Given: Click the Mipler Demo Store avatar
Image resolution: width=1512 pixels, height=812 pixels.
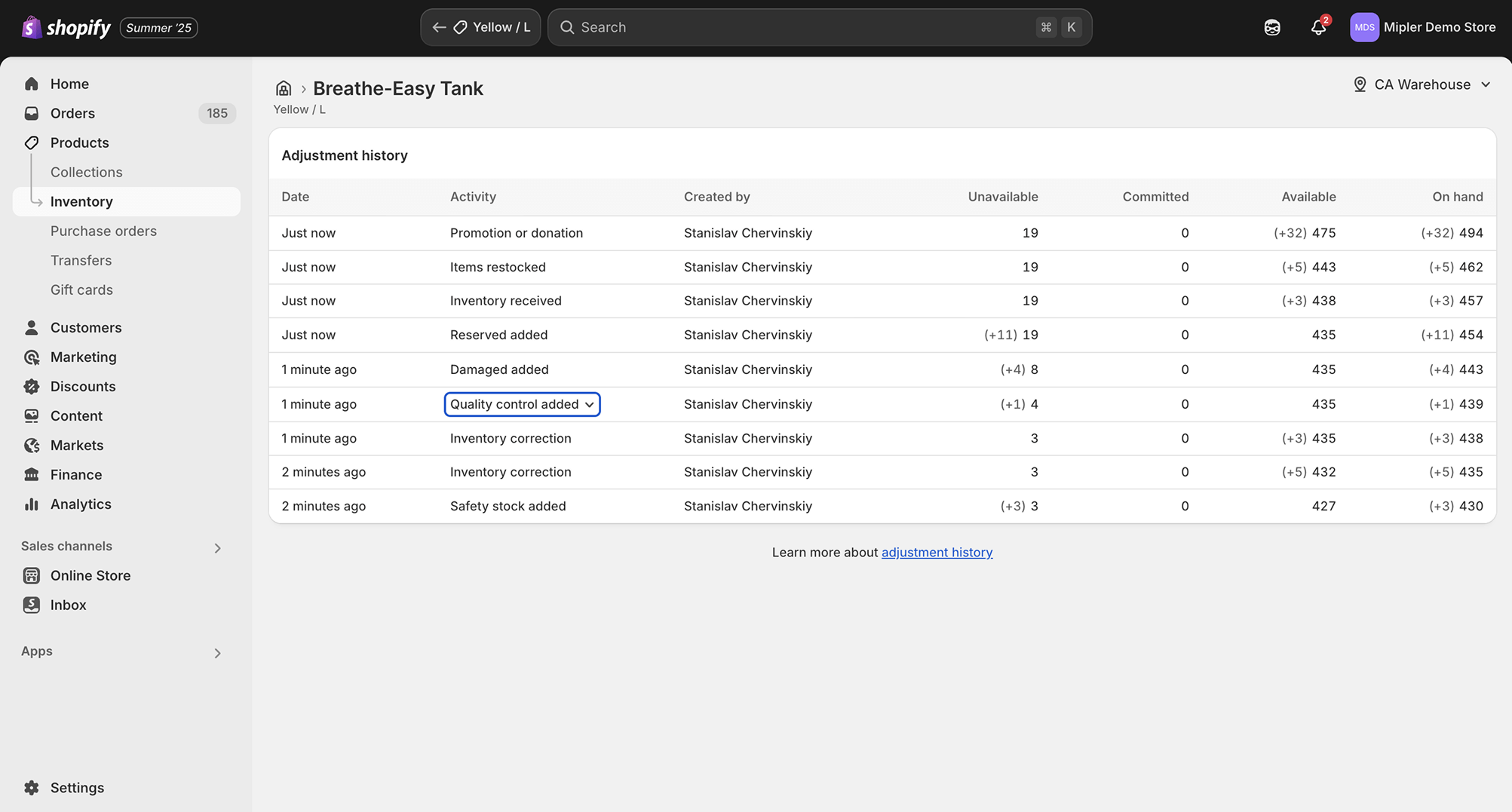Looking at the screenshot, I should (x=1363, y=27).
